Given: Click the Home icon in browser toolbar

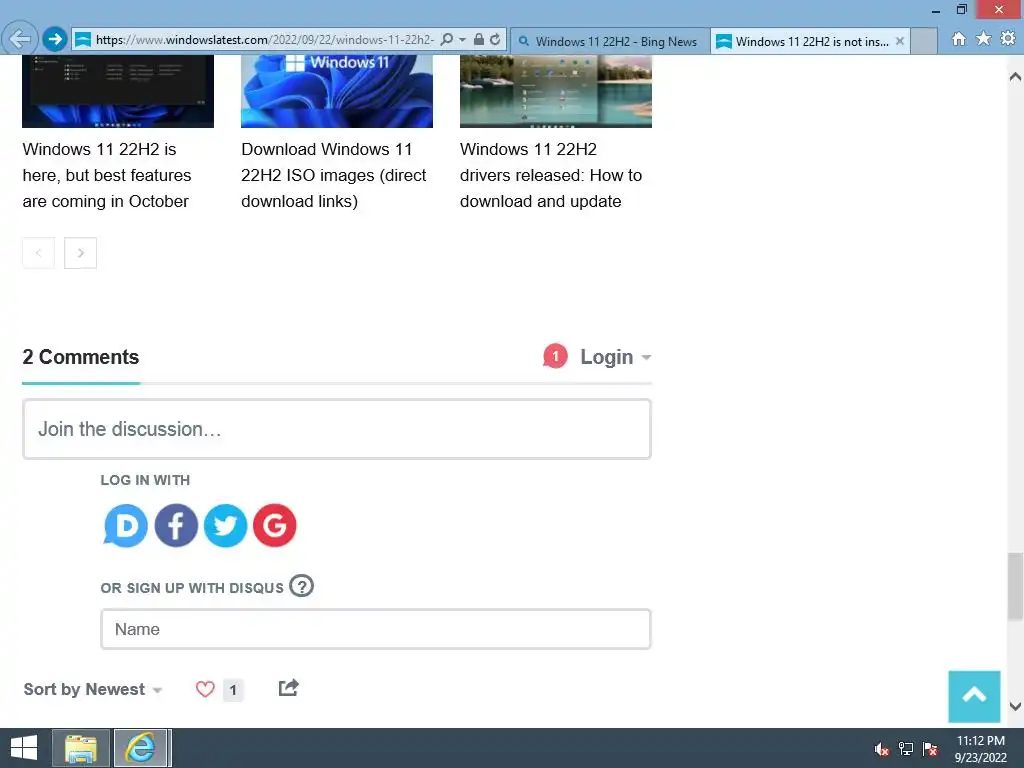Looking at the screenshot, I should 959,39.
